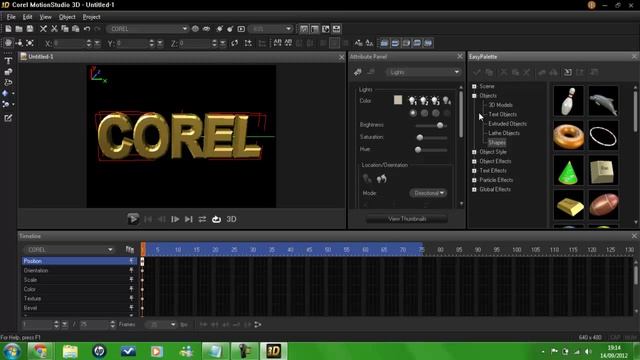Open the View menu
The width and height of the screenshot is (640, 360).
pos(45,17)
